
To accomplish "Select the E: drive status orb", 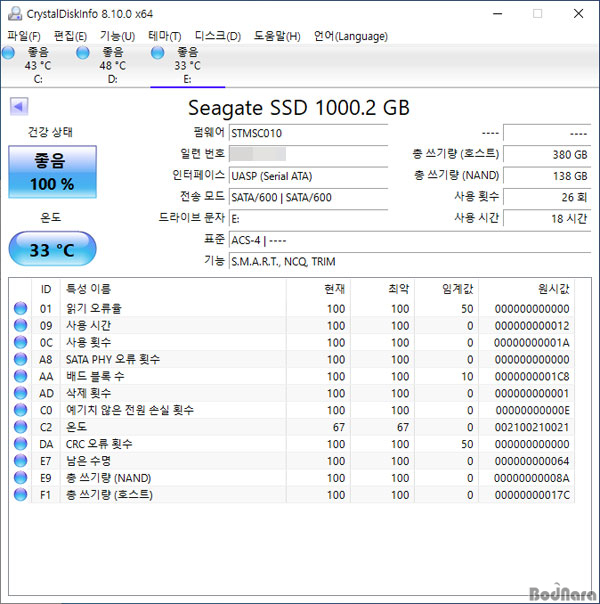I will (x=158, y=52).
